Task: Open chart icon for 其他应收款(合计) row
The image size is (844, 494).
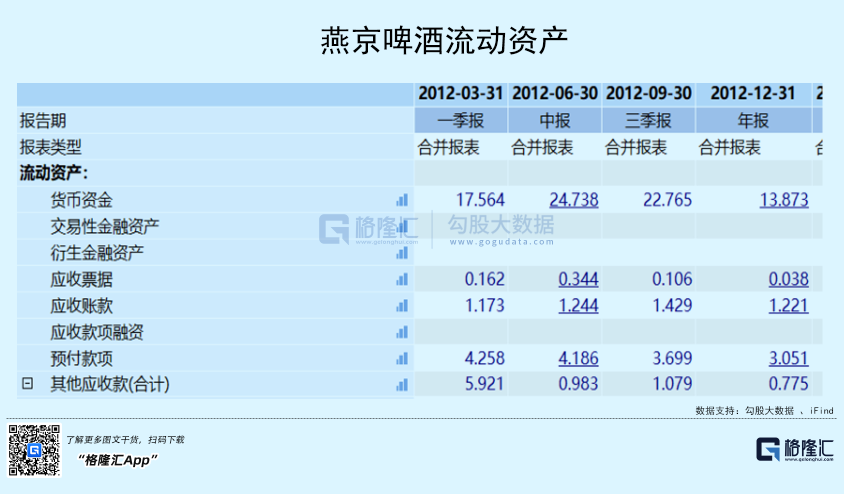Action: tap(402, 384)
